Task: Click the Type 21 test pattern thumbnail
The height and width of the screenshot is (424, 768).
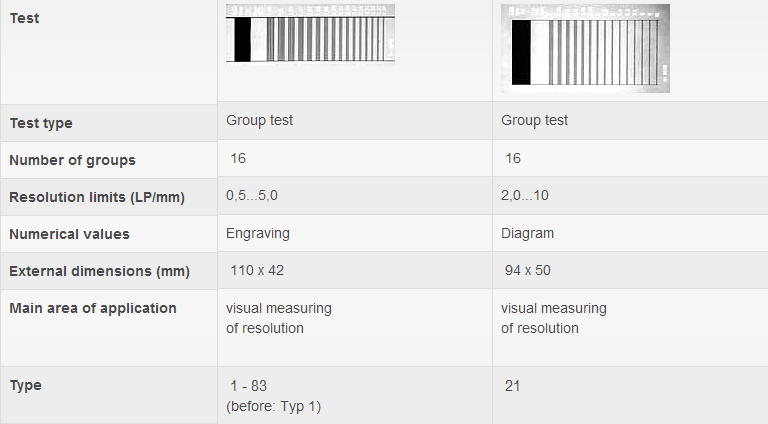Action: (585, 48)
